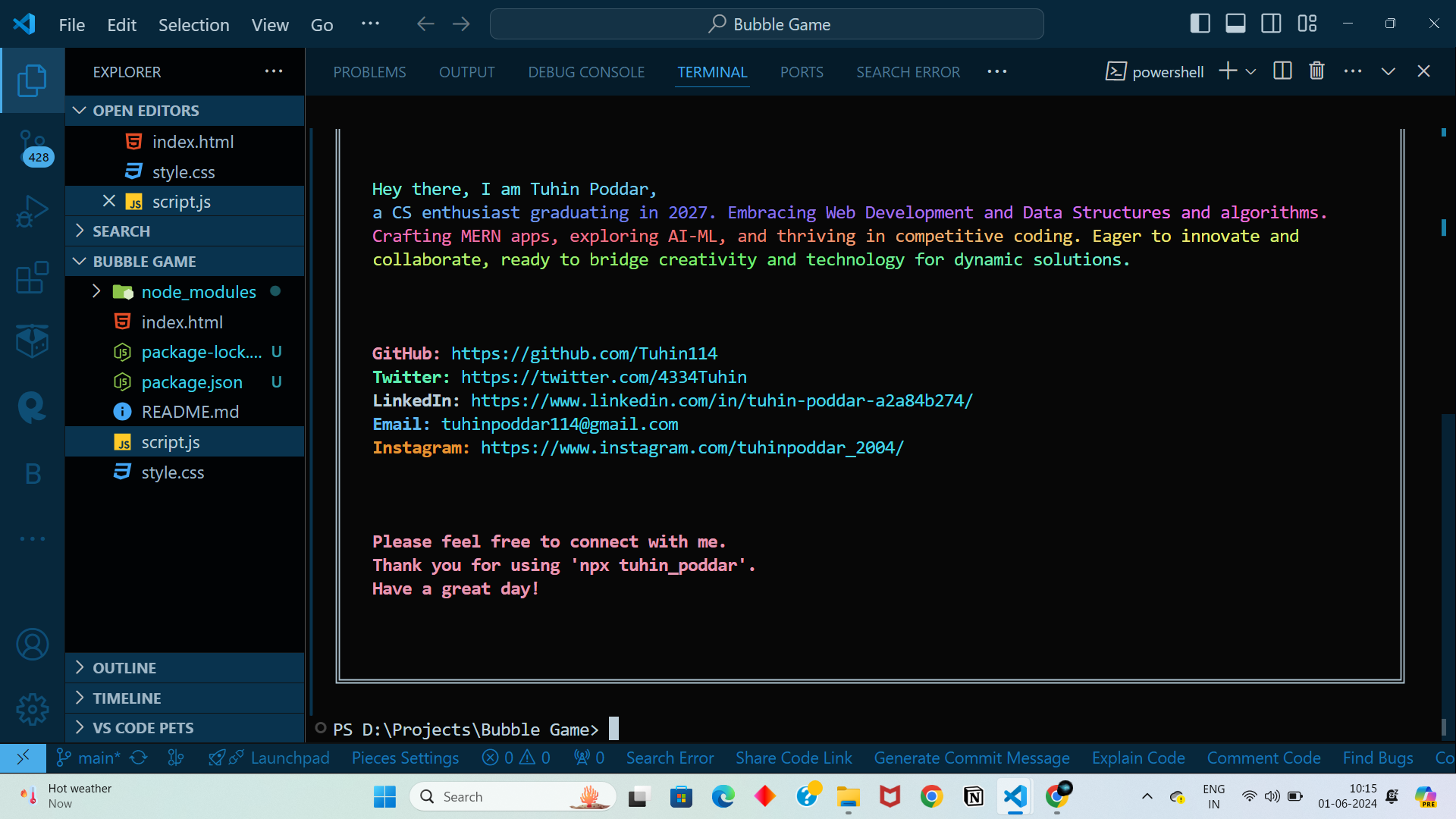Click the source control graph icon in status bar
The height and width of the screenshot is (819, 1456).
pos(176,758)
